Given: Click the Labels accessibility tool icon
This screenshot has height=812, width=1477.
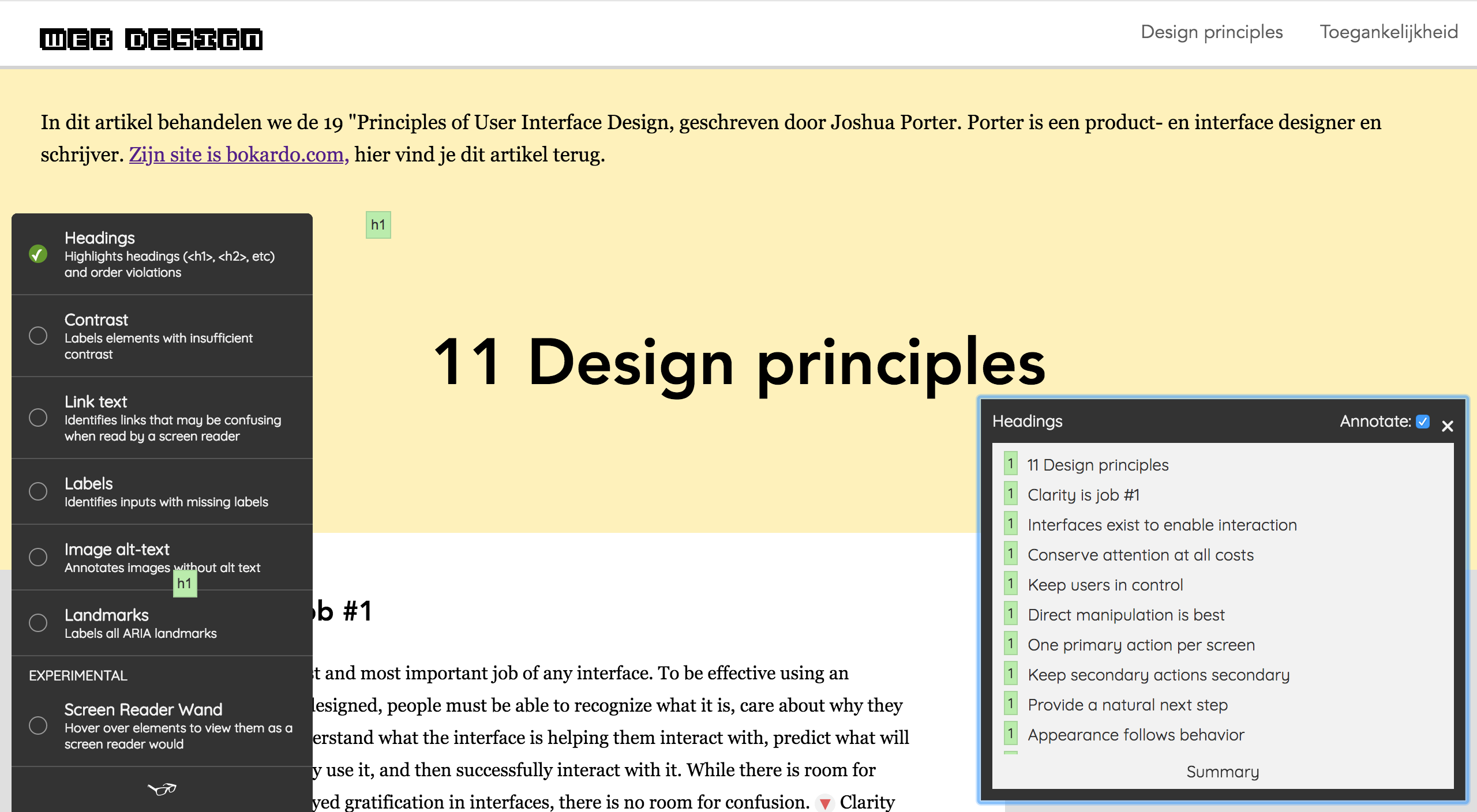Looking at the screenshot, I should [37, 491].
